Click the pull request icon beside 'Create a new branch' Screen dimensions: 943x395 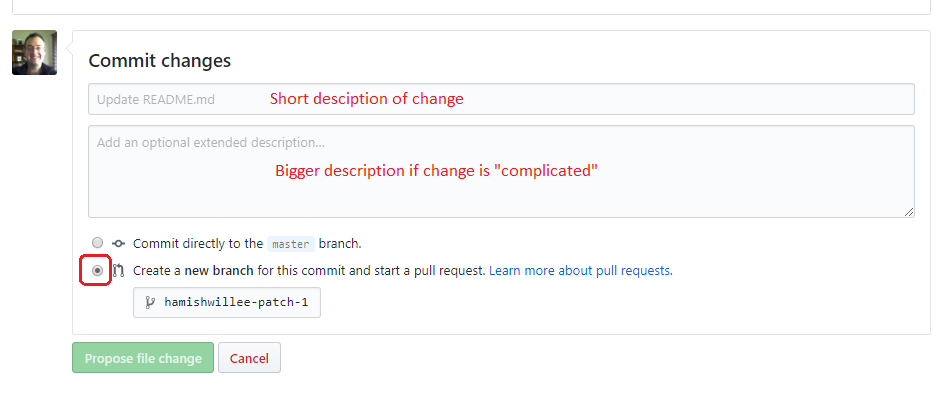tap(118, 271)
